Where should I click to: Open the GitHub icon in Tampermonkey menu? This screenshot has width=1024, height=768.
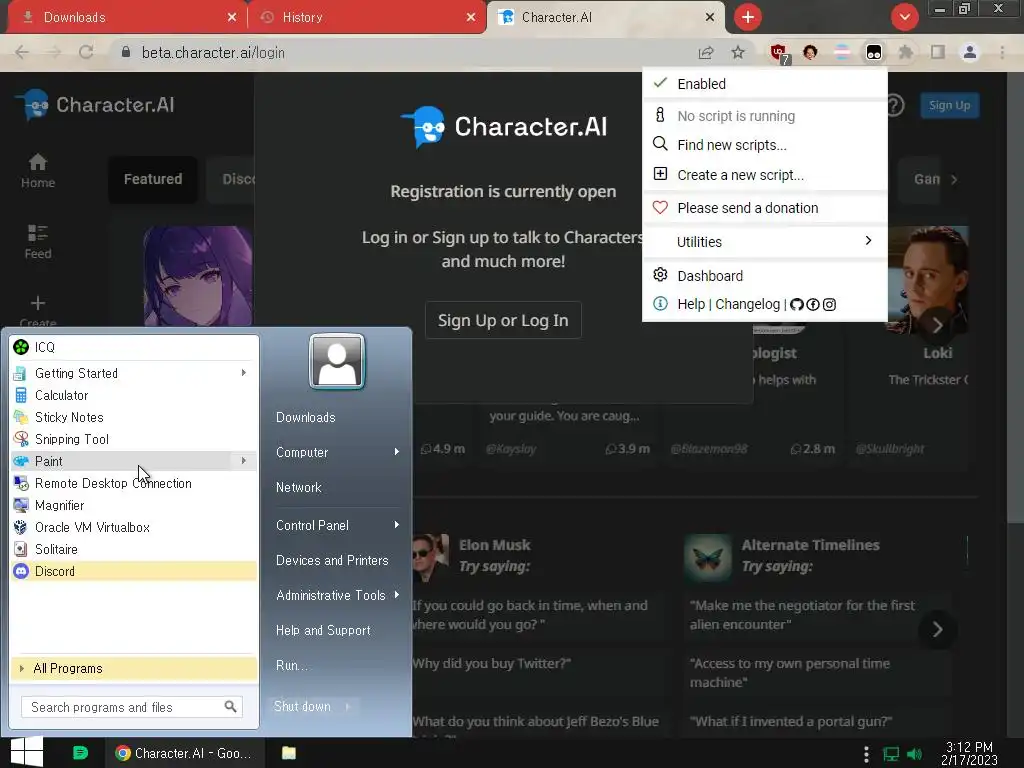pyautogui.click(x=797, y=304)
